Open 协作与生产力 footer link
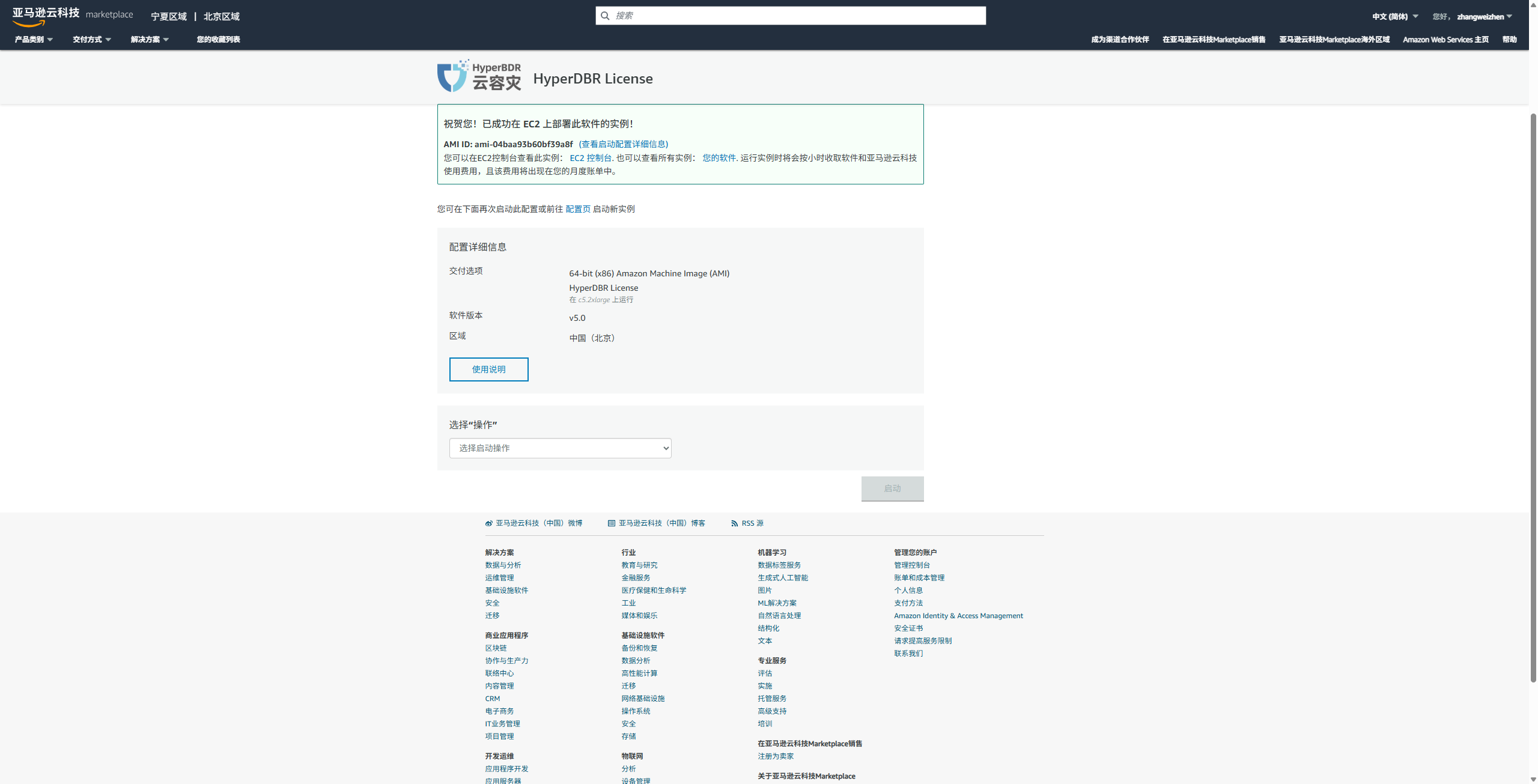Image resolution: width=1538 pixels, height=784 pixels. [506, 661]
